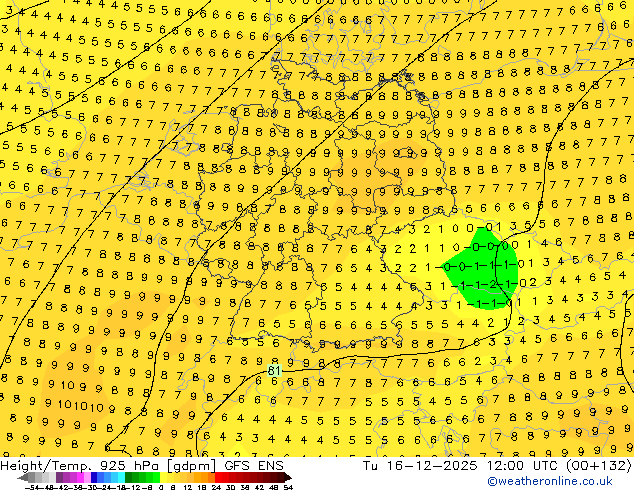Click the yellow swatch in the temperature legend

pos(163,477)
